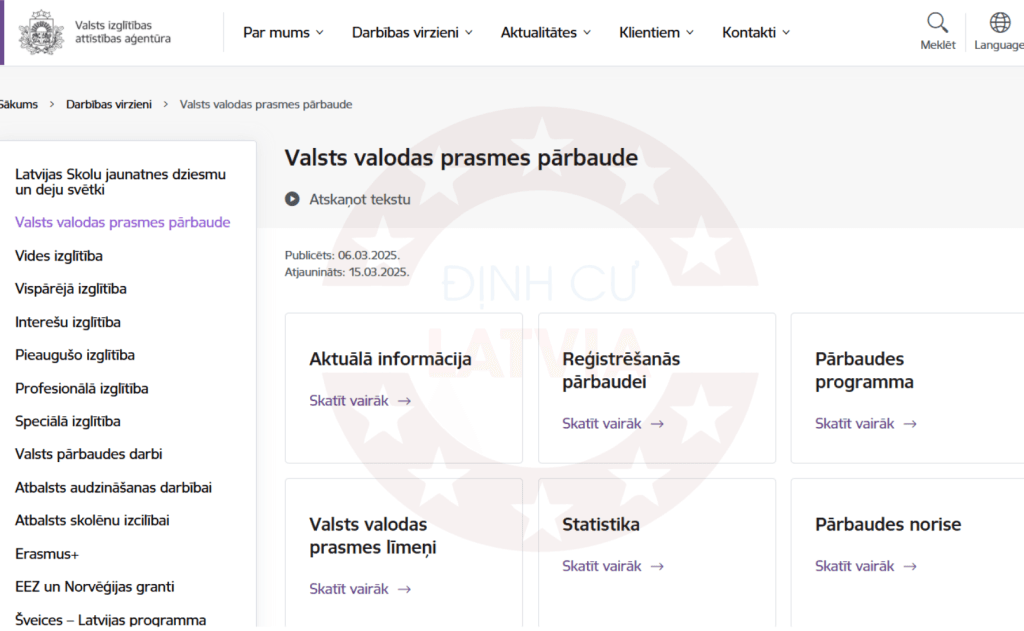This screenshot has height=631, width=1024.
Task: Open the Aktualitātes dropdown menu
Action: (545, 32)
